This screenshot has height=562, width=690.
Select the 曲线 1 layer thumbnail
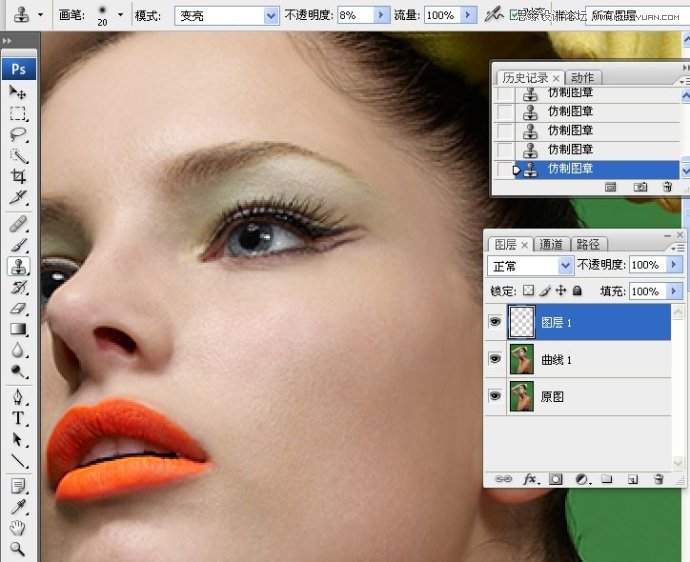(x=521, y=360)
